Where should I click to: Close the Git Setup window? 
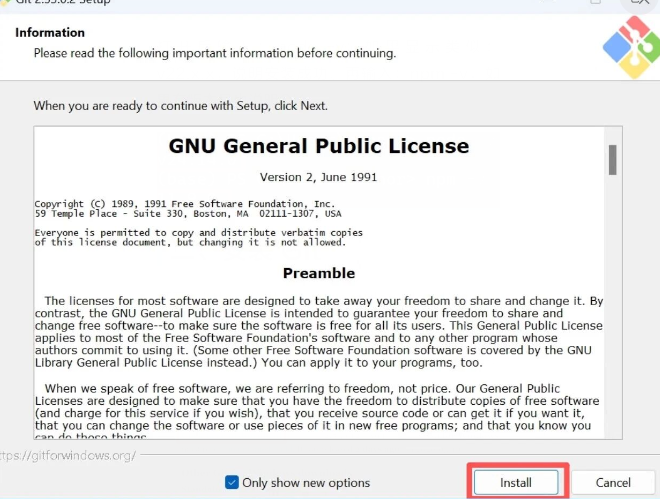(636, 3)
